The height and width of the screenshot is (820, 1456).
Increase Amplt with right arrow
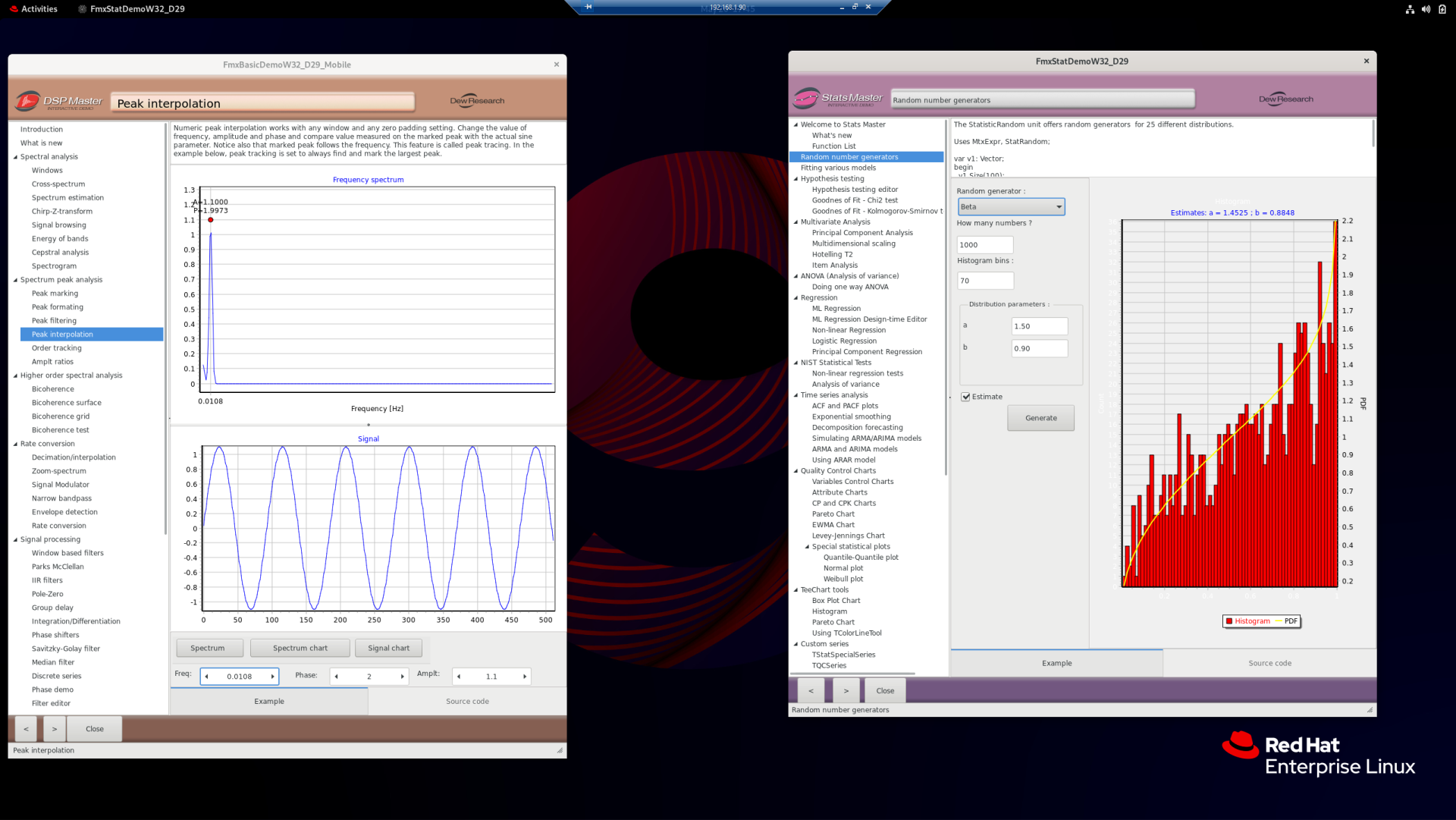pyautogui.click(x=524, y=677)
